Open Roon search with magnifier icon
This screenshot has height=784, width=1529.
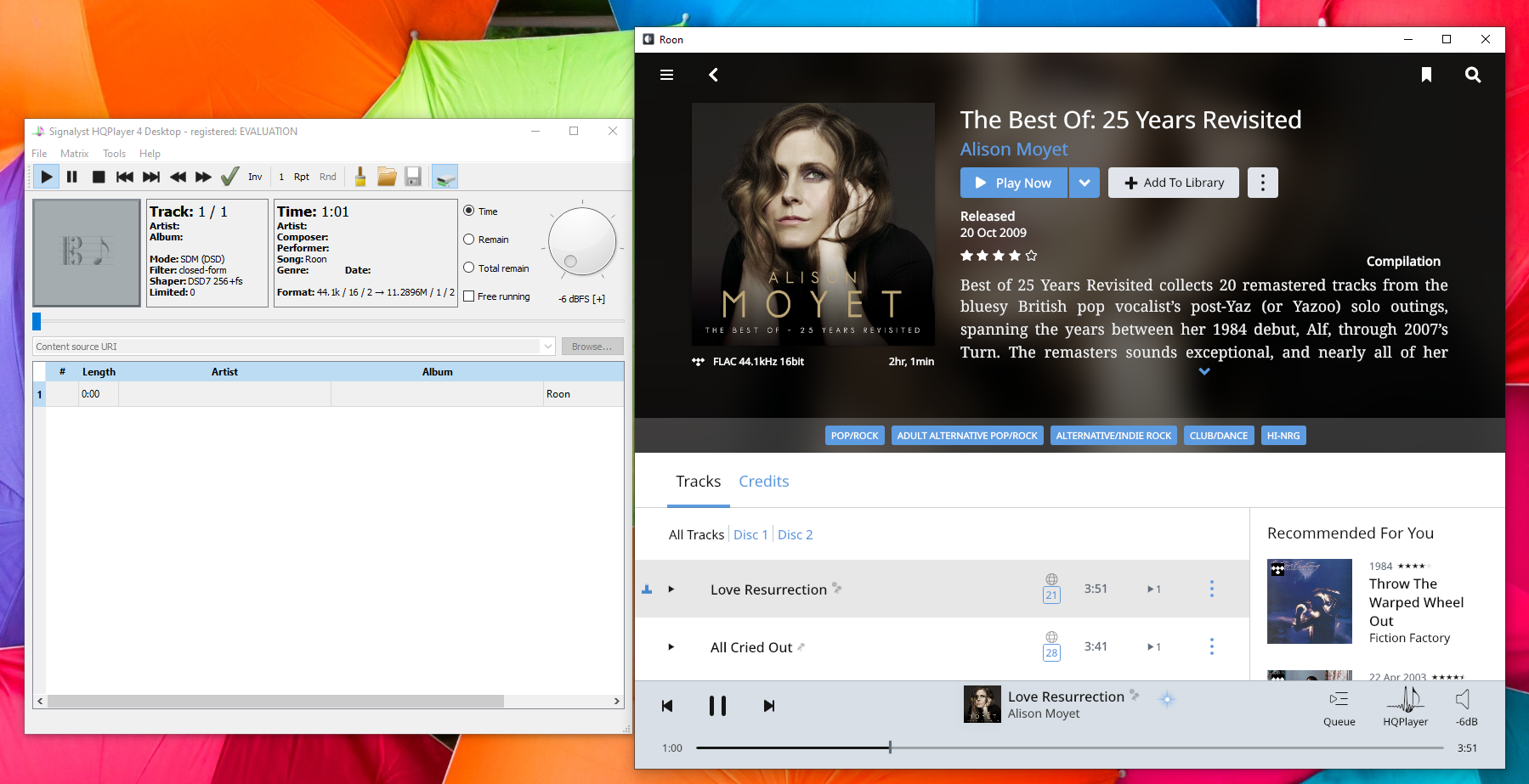pyautogui.click(x=1473, y=75)
